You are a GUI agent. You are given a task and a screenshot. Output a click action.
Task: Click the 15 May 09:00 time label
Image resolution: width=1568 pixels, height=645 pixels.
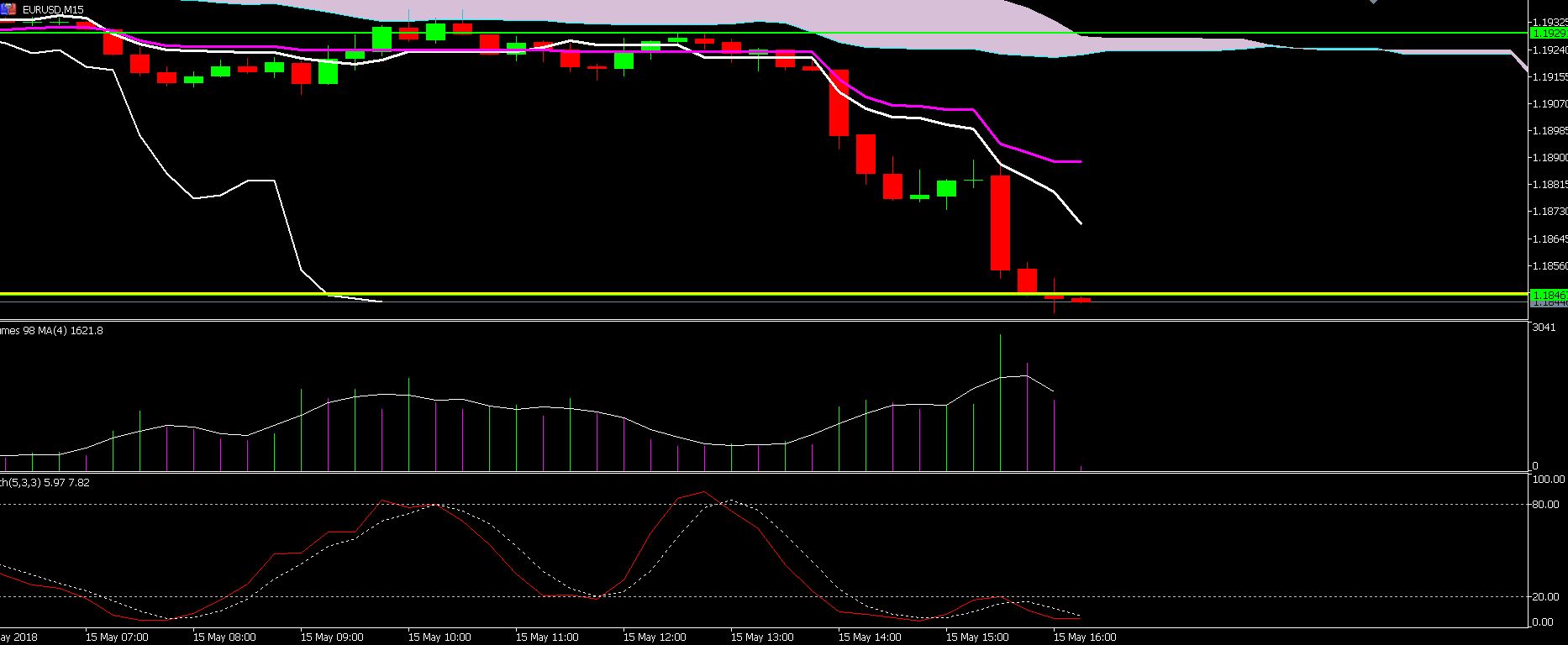332,637
